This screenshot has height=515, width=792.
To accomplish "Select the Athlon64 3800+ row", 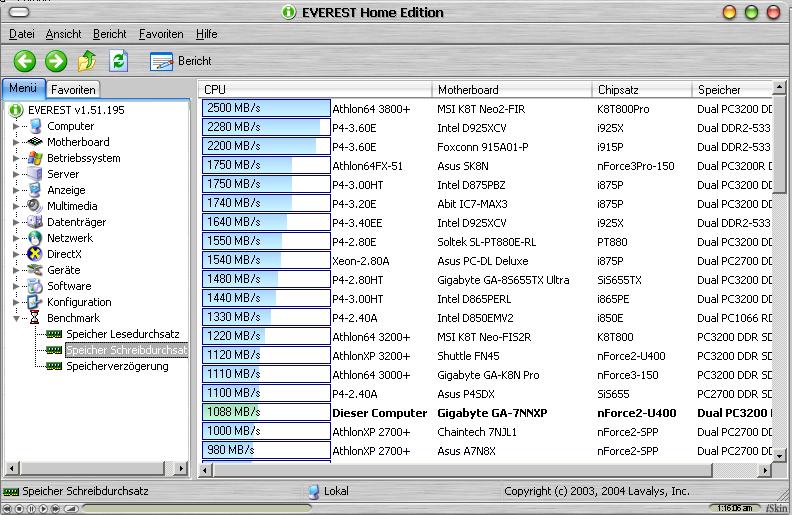I will (x=487, y=109).
